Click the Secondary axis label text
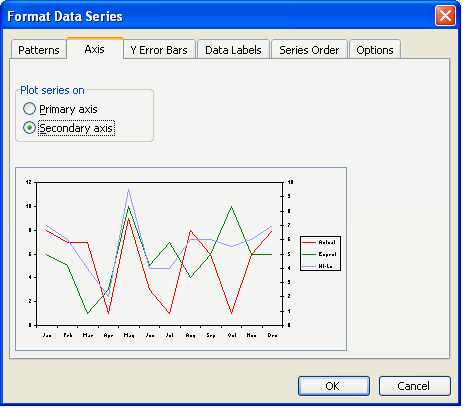The width and height of the screenshot is (463, 408). click(x=76, y=128)
